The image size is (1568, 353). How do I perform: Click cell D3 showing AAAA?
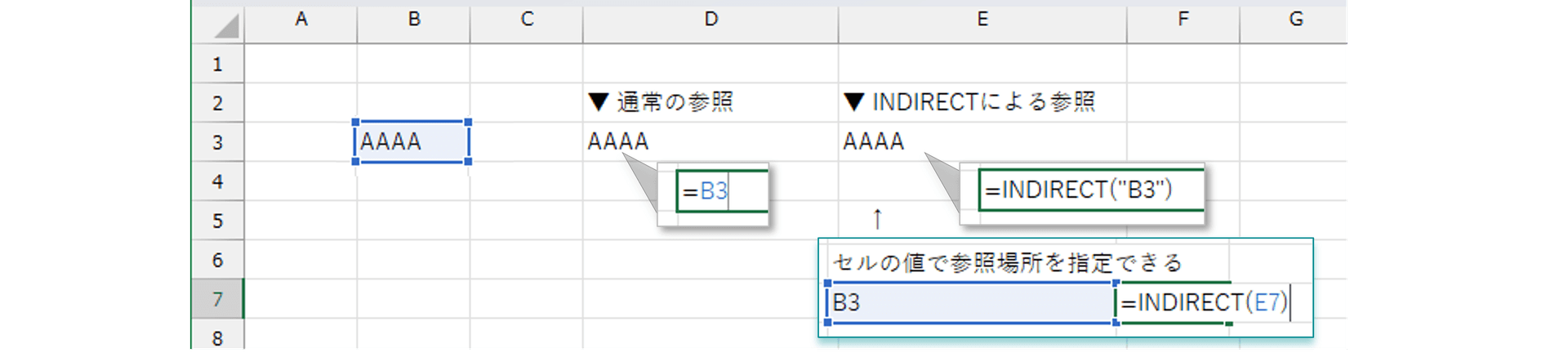click(710, 142)
